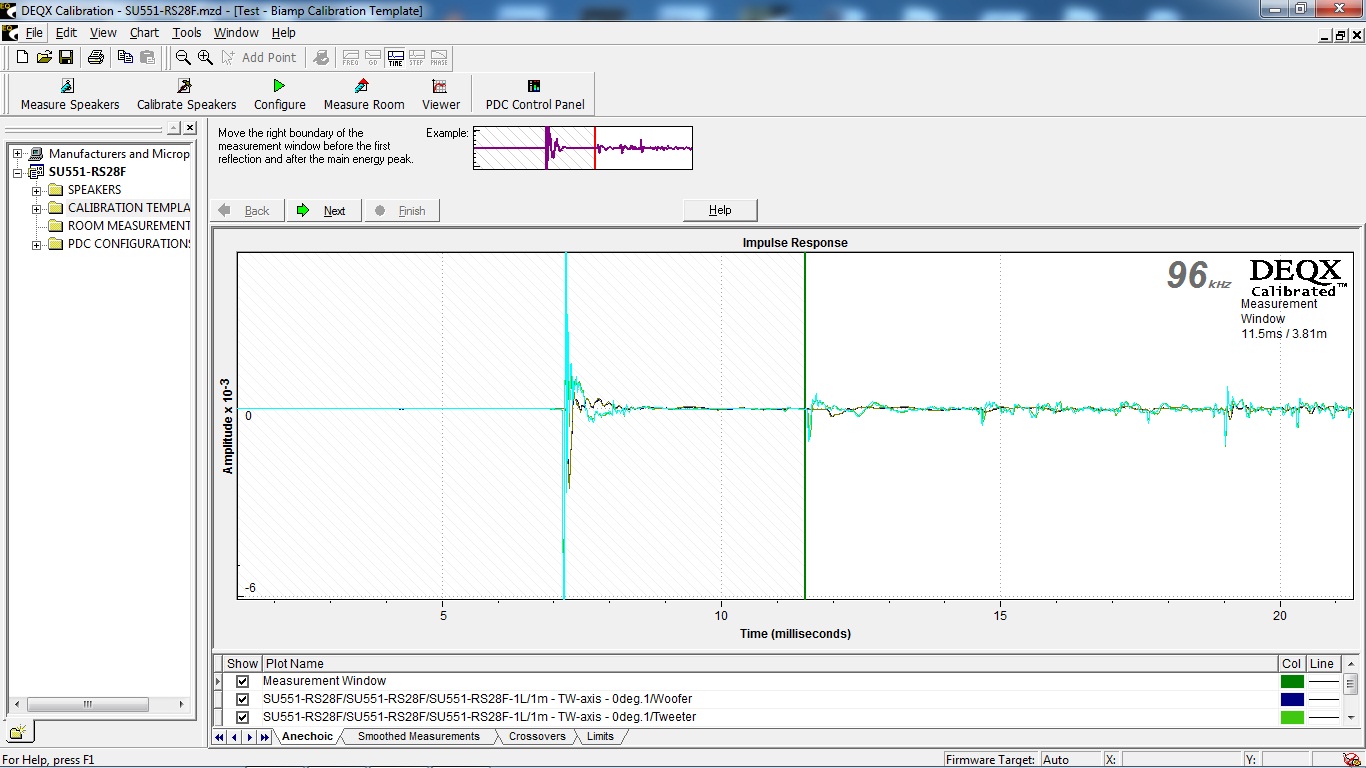Click the disabled icon before FREQ button

(x=321, y=58)
